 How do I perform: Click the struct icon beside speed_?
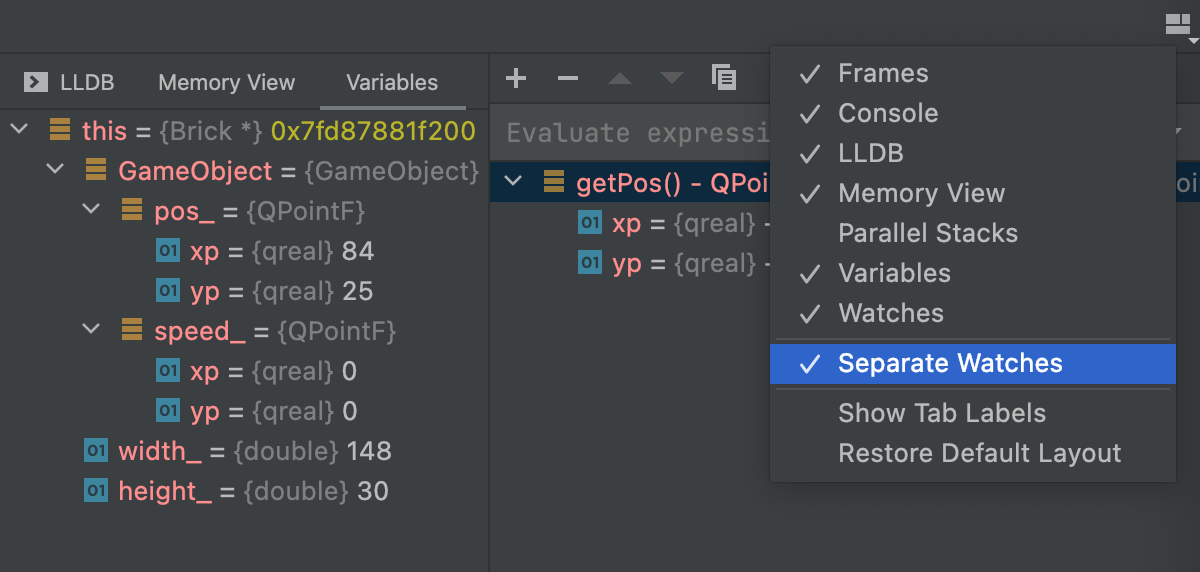click(x=132, y=331)
